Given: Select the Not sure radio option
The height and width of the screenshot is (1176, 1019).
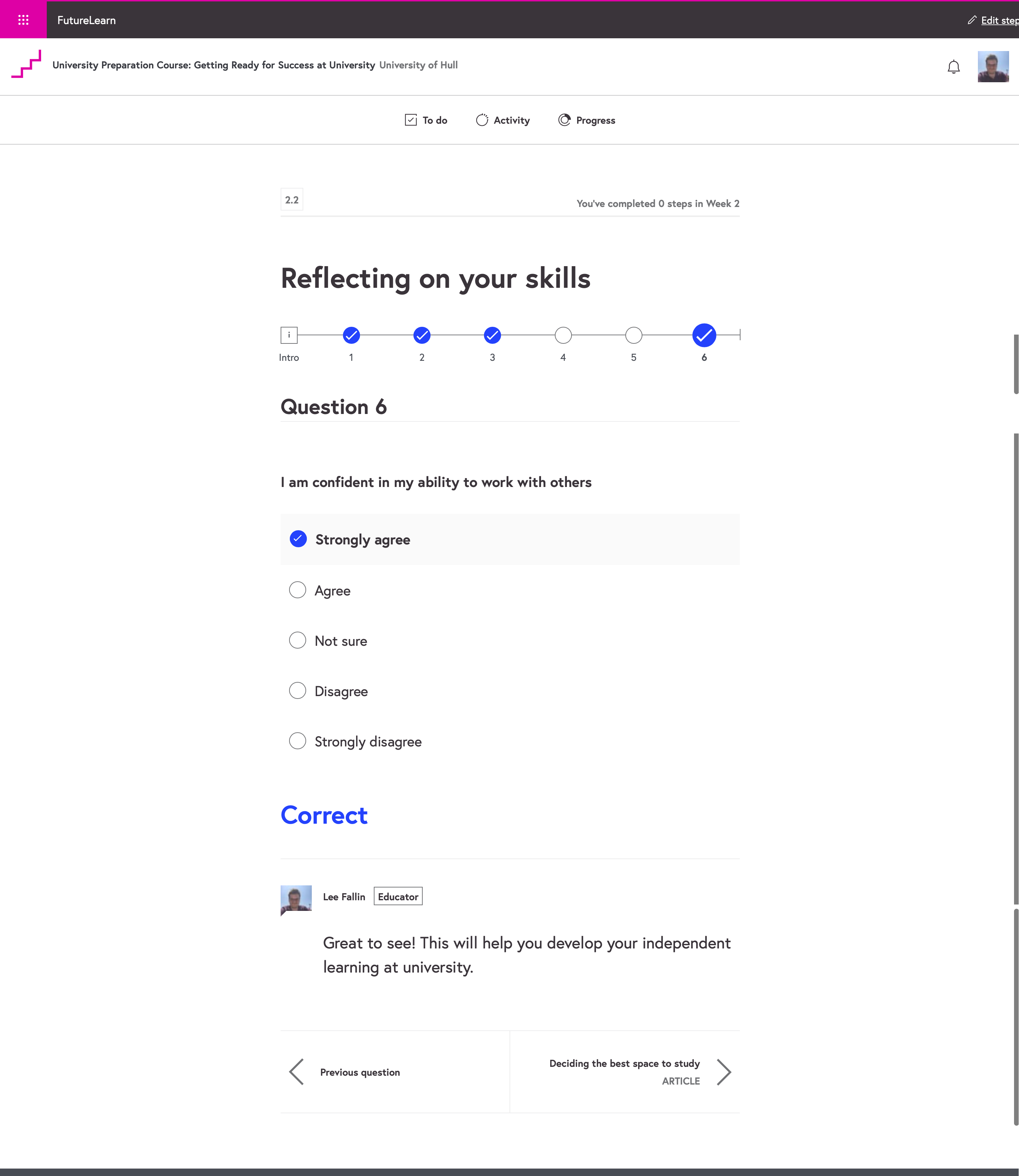Looking at the screenshot, I should [x=297, y=640].
